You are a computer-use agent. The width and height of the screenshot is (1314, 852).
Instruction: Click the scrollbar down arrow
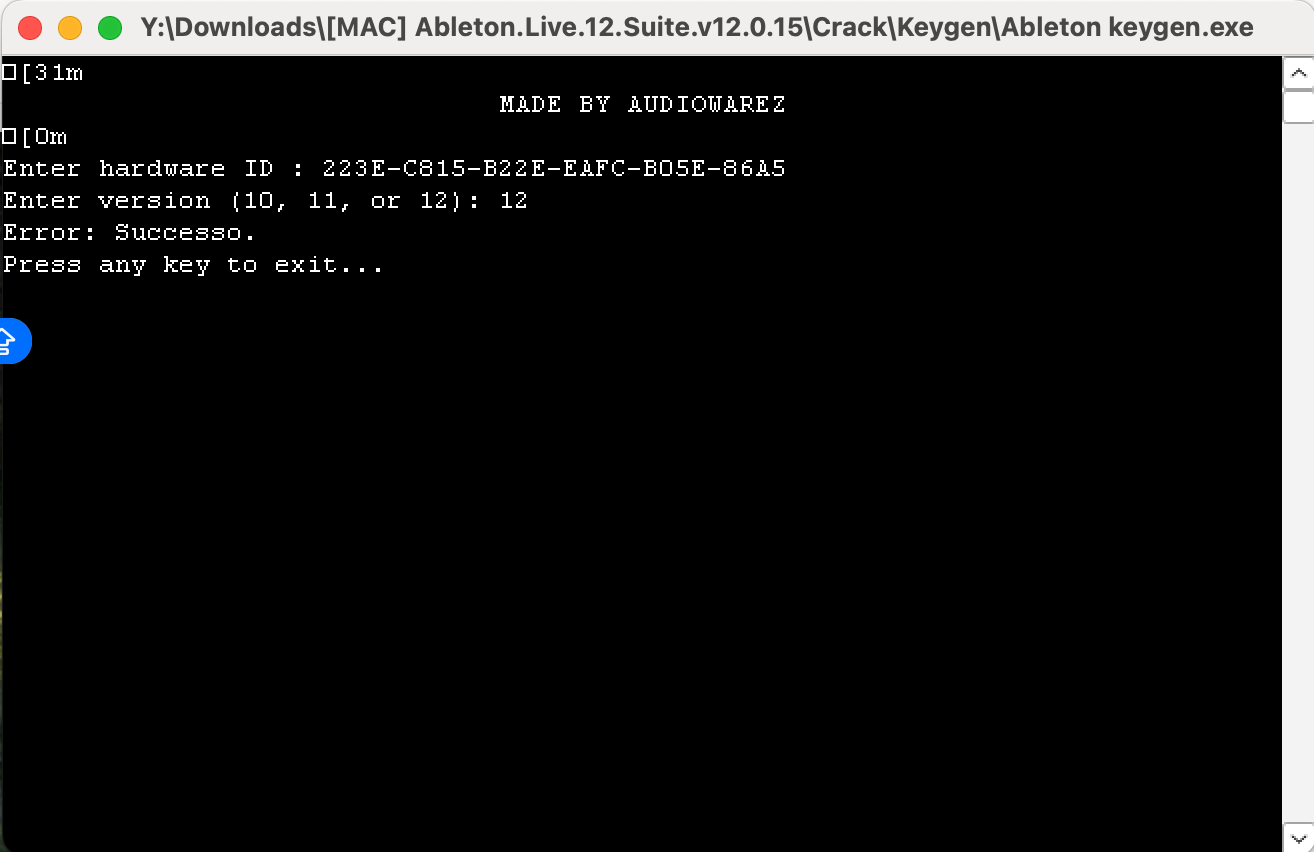(x=1298, y=836)
